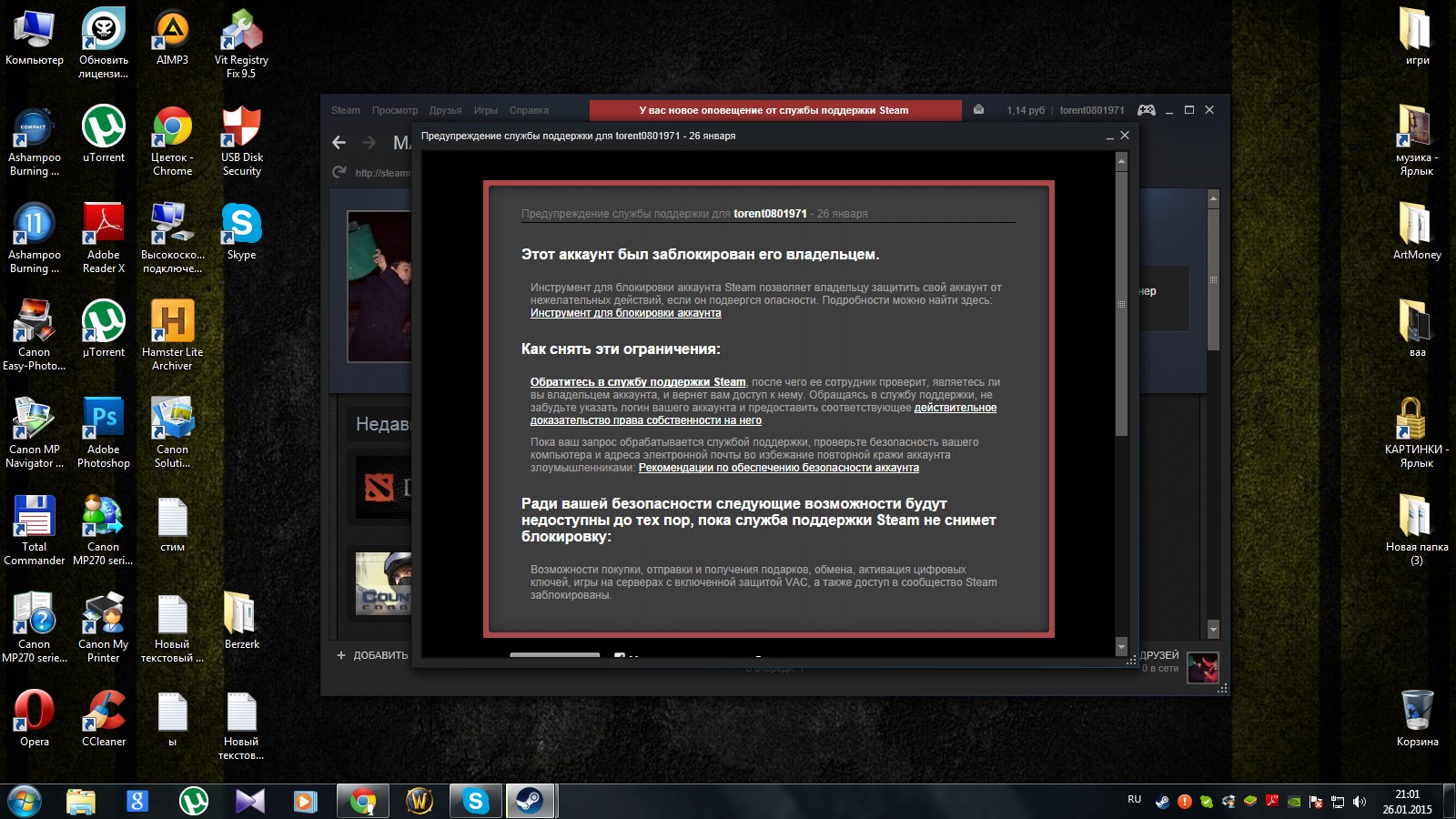
Task: Click the support dialog scrollbar thumb
Action: tap(1121, 303)
